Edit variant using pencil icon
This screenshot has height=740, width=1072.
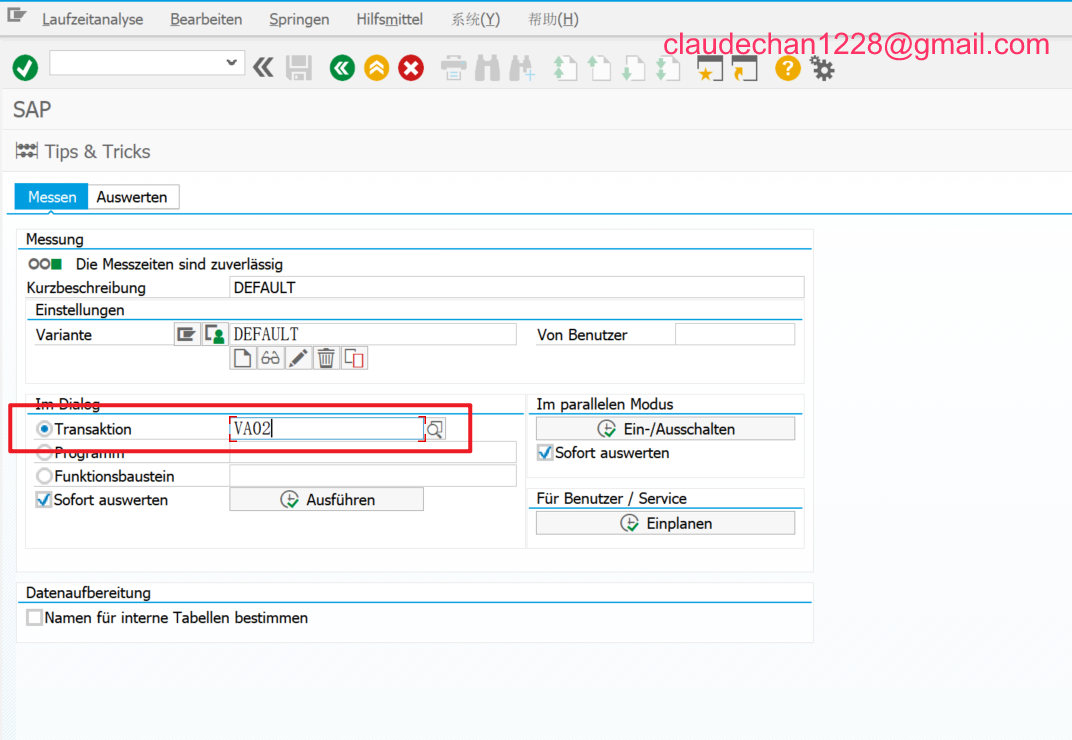tap(298, 358)
